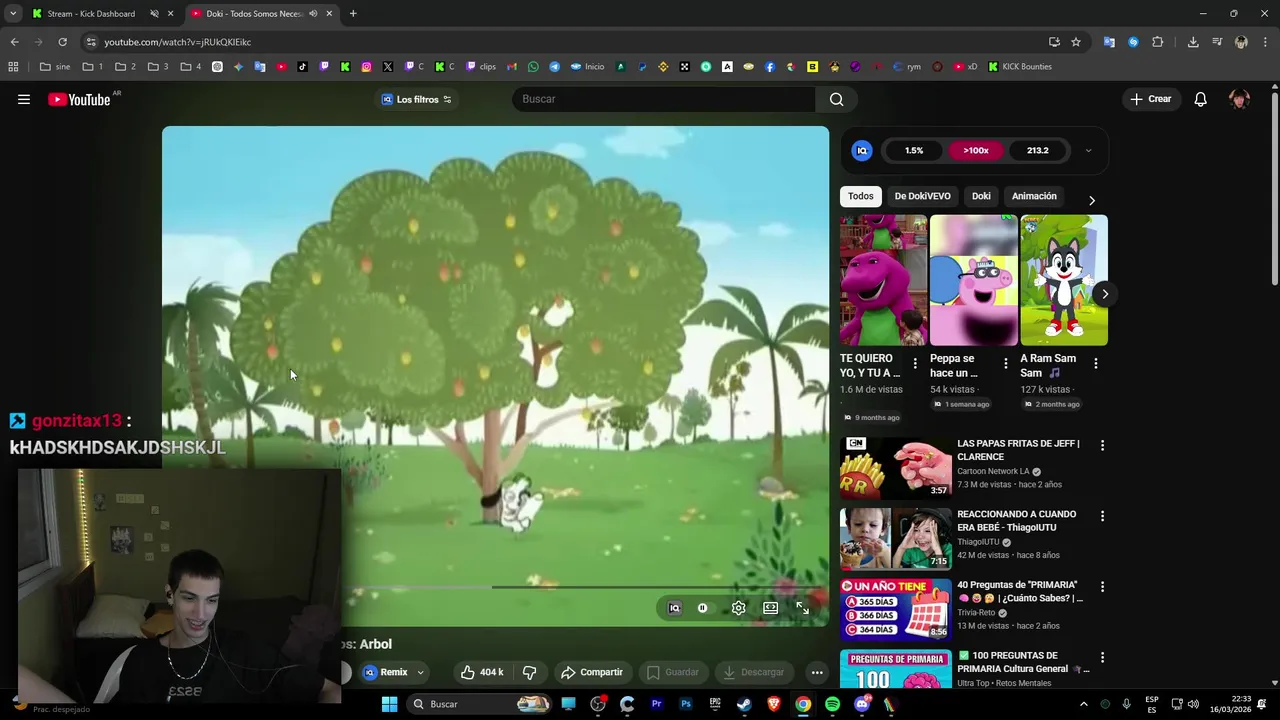Open Spotify from the taskbar

(832, 704)
